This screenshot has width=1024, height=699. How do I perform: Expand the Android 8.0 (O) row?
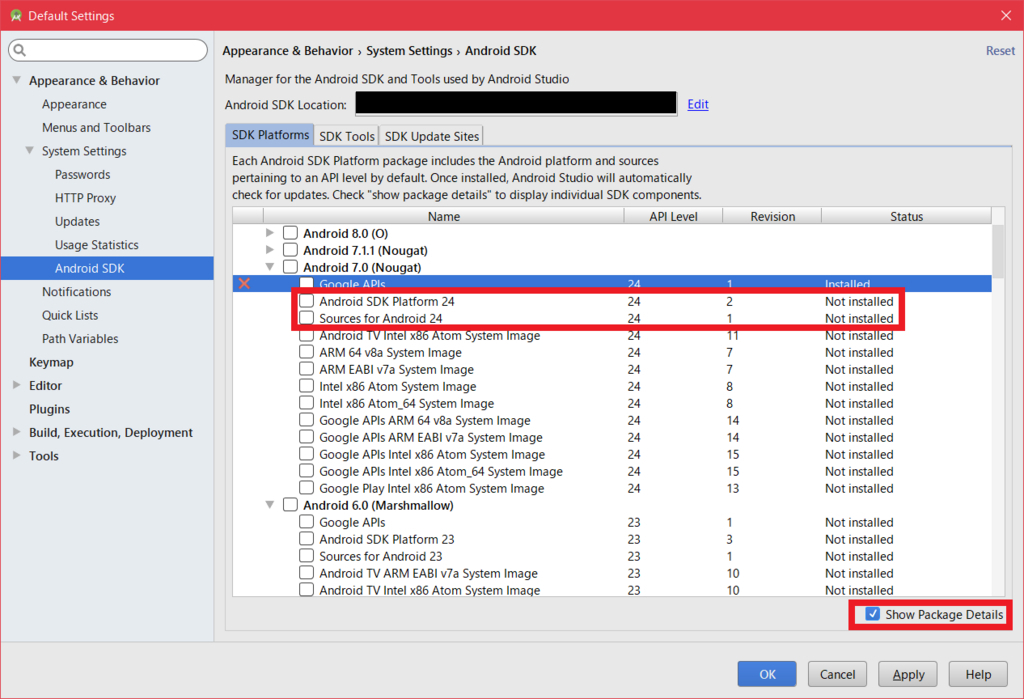pos(270,233)
